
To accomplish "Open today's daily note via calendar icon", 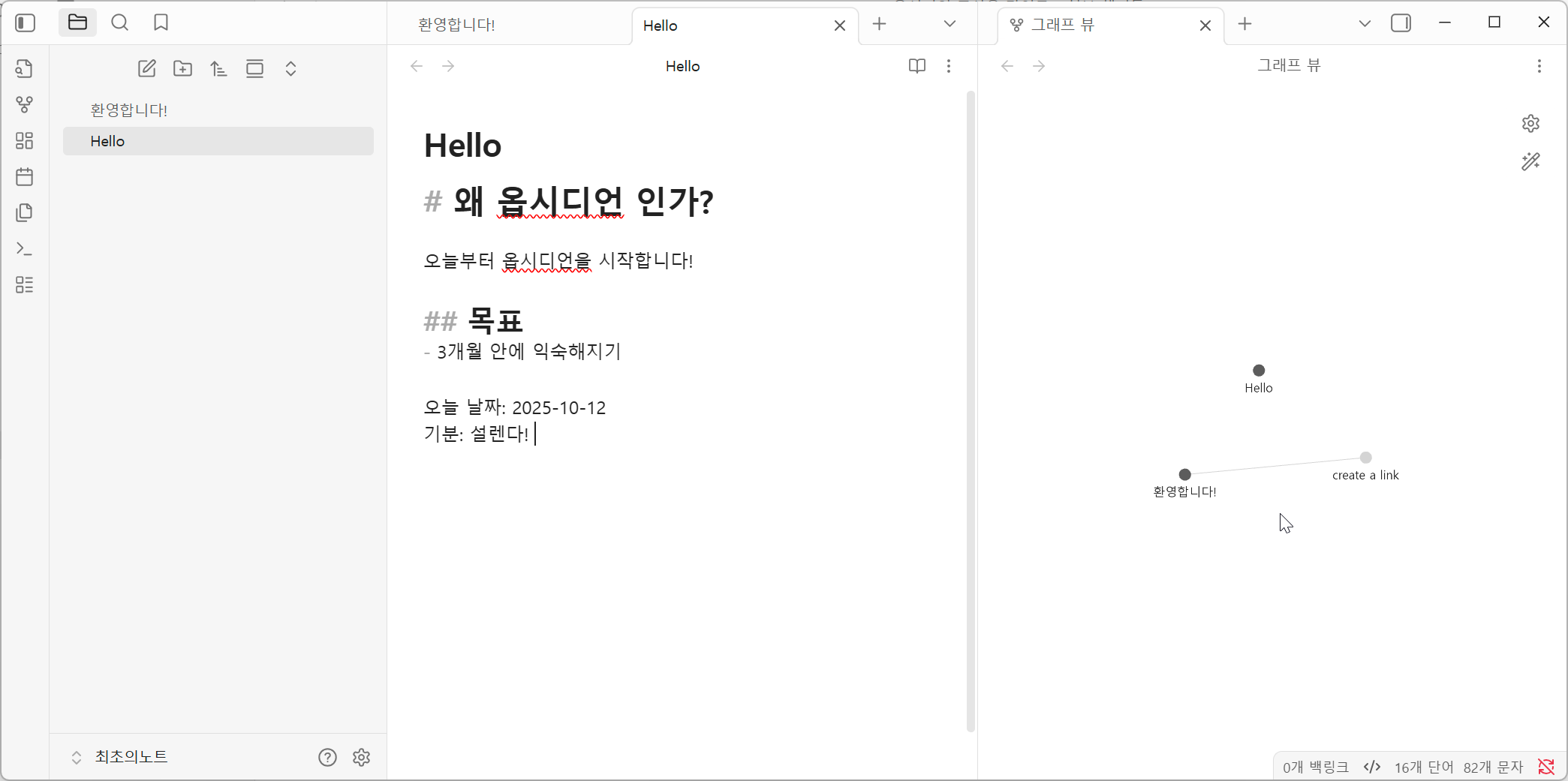I will (x=25, y=176).
